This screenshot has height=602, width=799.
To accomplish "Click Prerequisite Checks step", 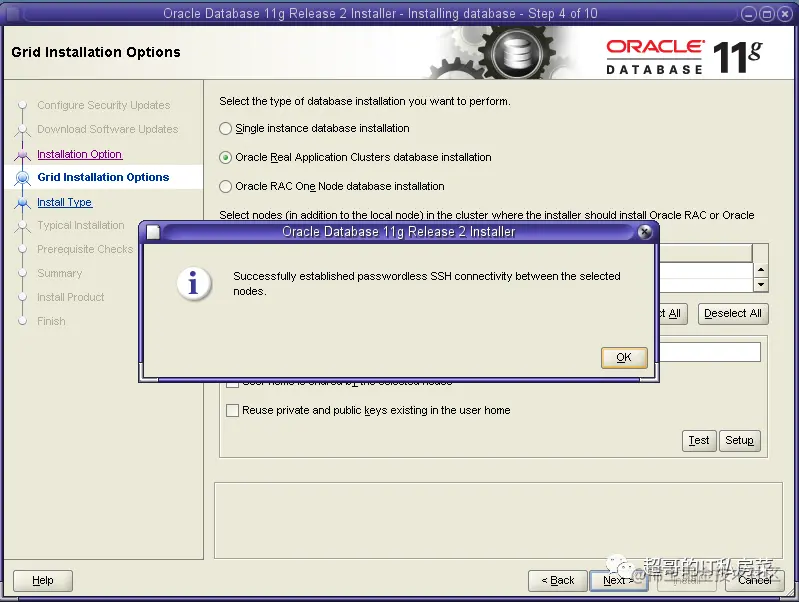I will coord(85,249).
